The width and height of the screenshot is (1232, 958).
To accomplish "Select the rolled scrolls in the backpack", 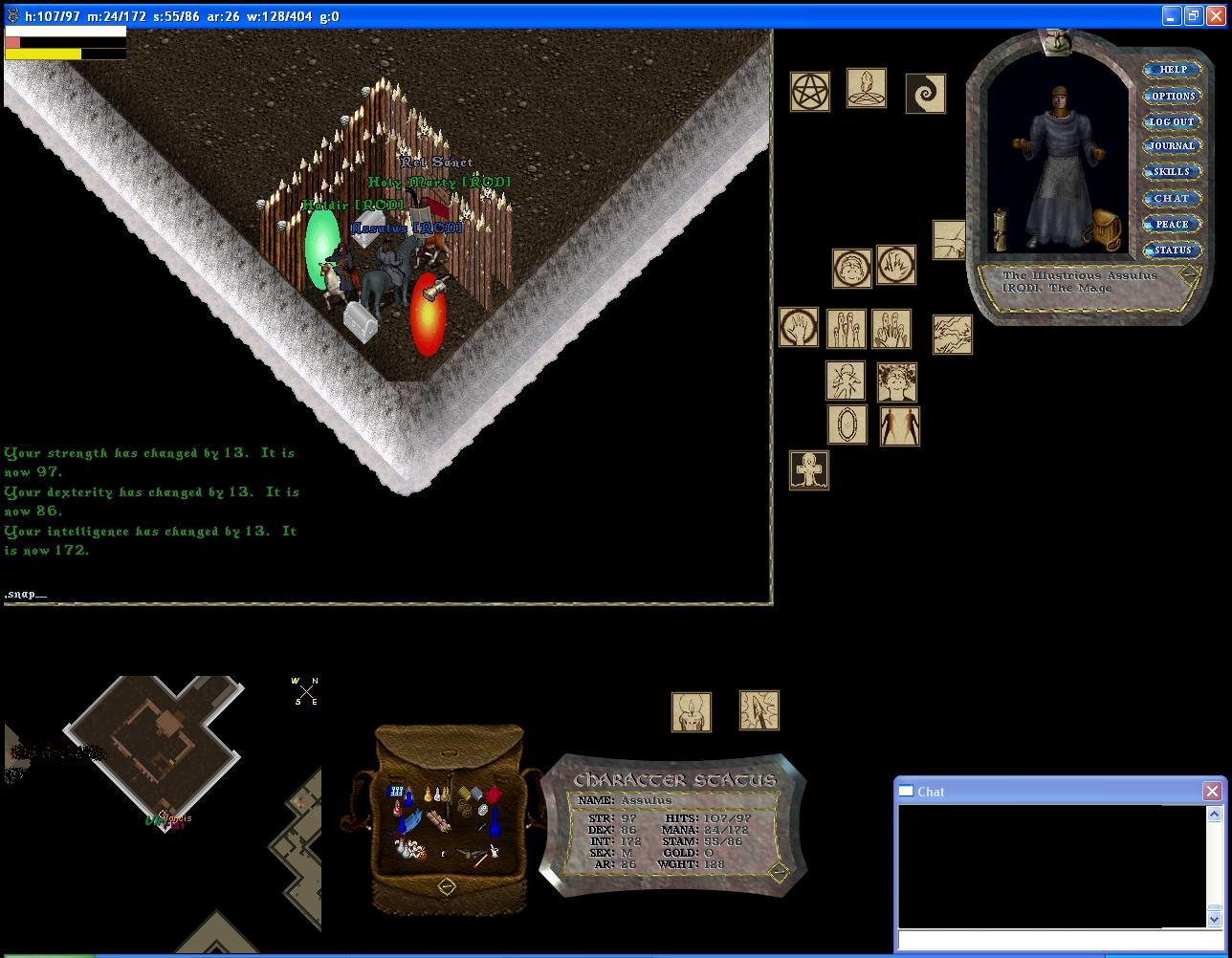I will tap(438, 821).
